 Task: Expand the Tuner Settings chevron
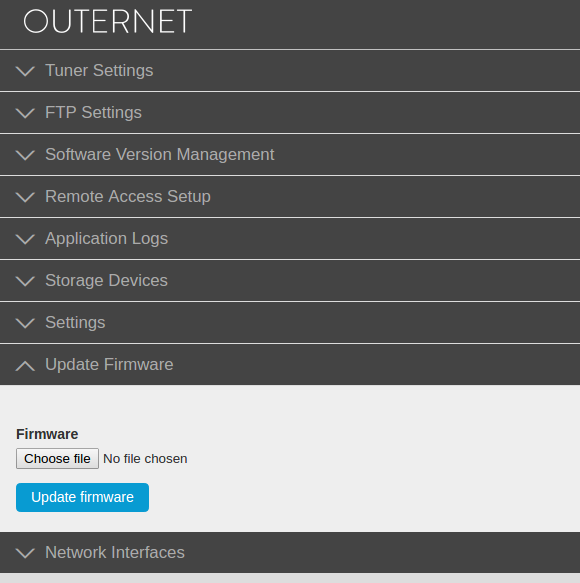tap(25, 71)
